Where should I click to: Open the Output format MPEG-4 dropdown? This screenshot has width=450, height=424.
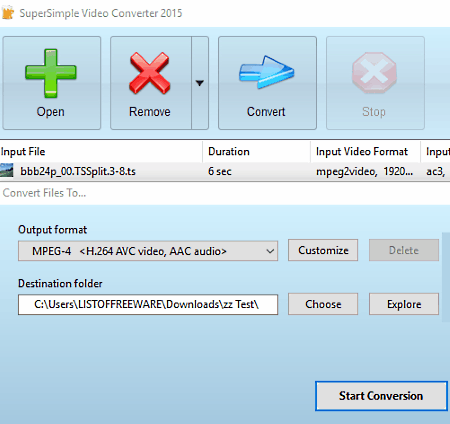point(148,251)
